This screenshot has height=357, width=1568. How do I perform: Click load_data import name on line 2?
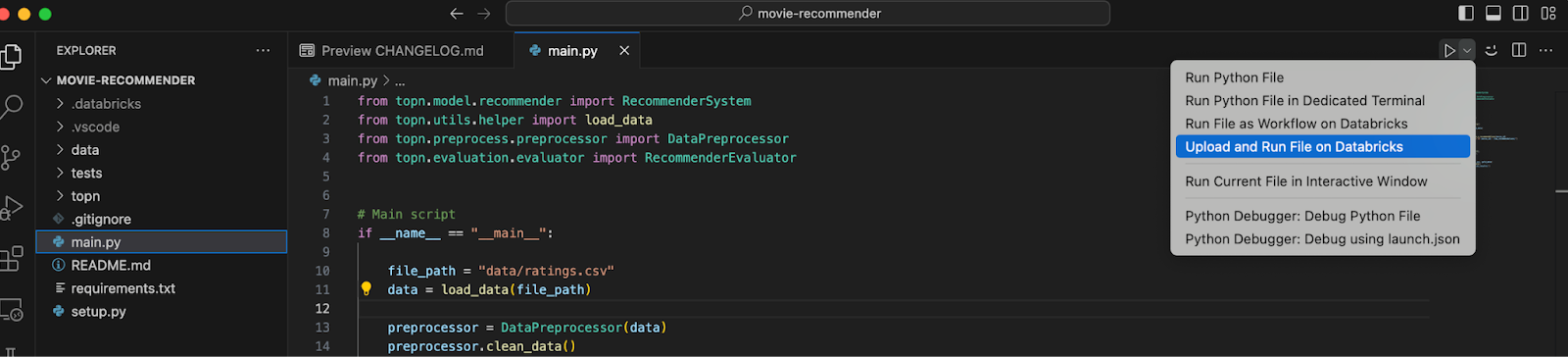618,120
